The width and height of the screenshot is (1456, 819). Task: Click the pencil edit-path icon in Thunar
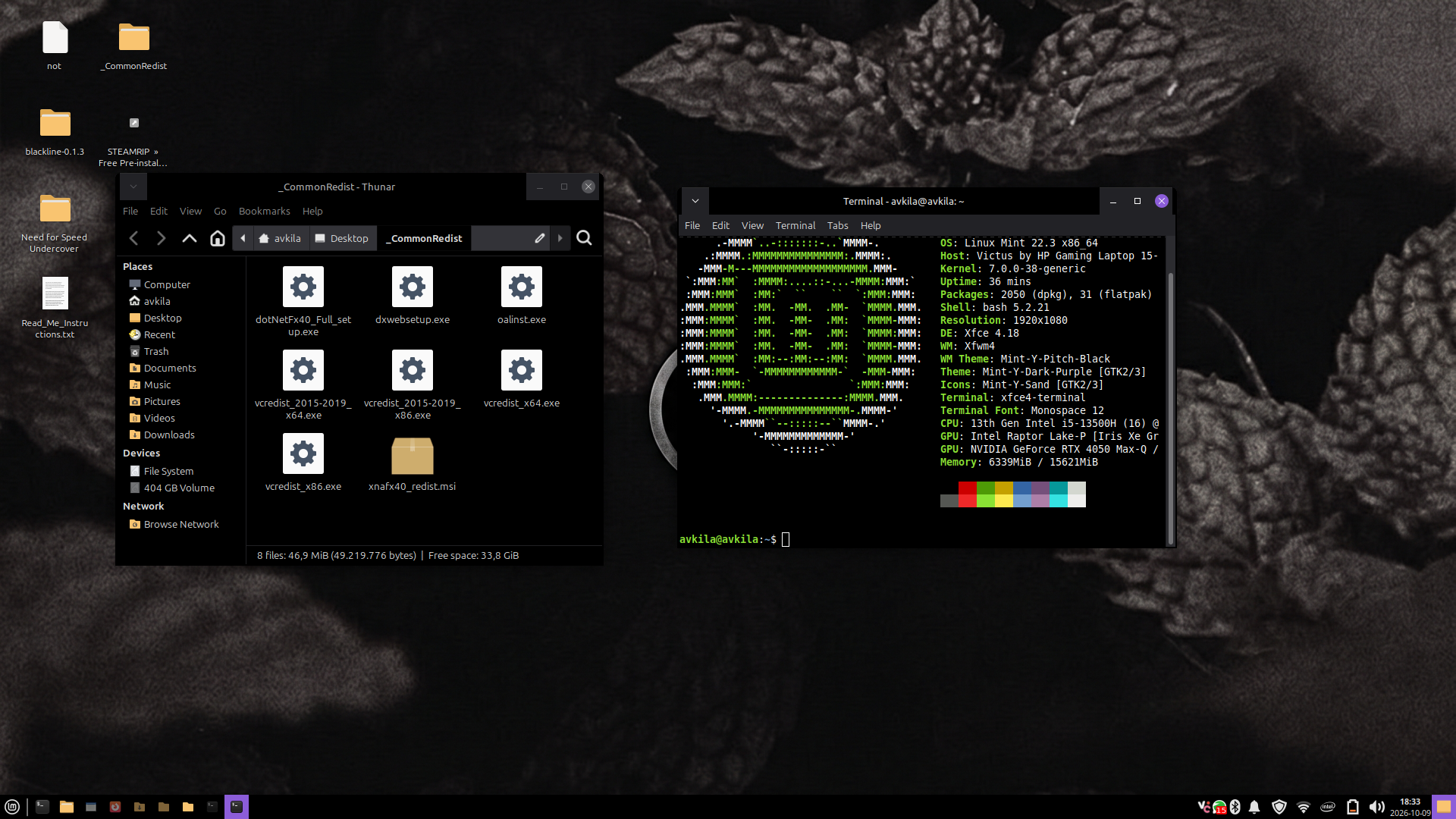click(x=540, y=238)
